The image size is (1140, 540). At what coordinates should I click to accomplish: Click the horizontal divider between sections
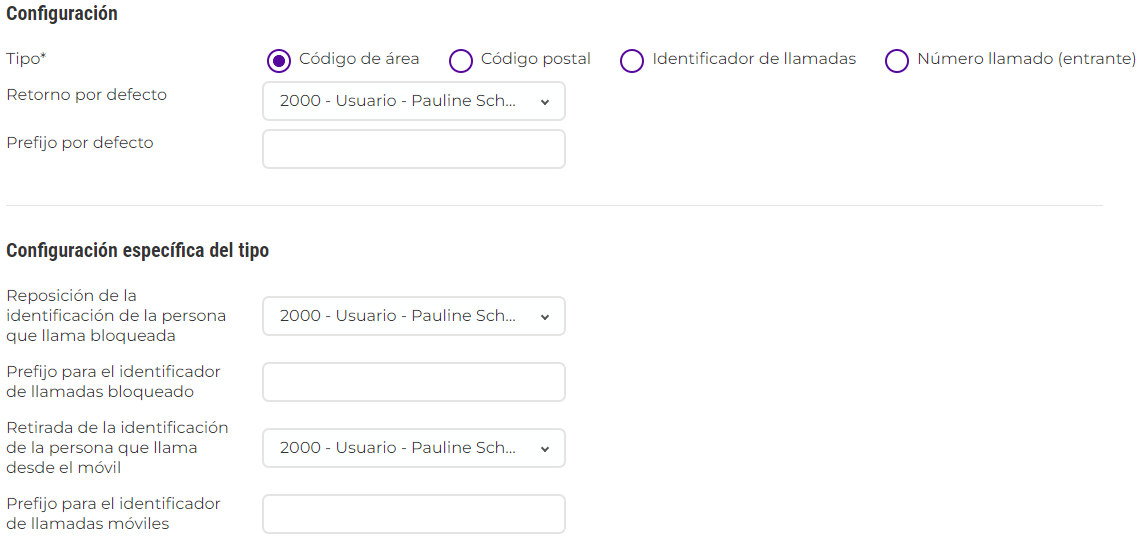554,205
